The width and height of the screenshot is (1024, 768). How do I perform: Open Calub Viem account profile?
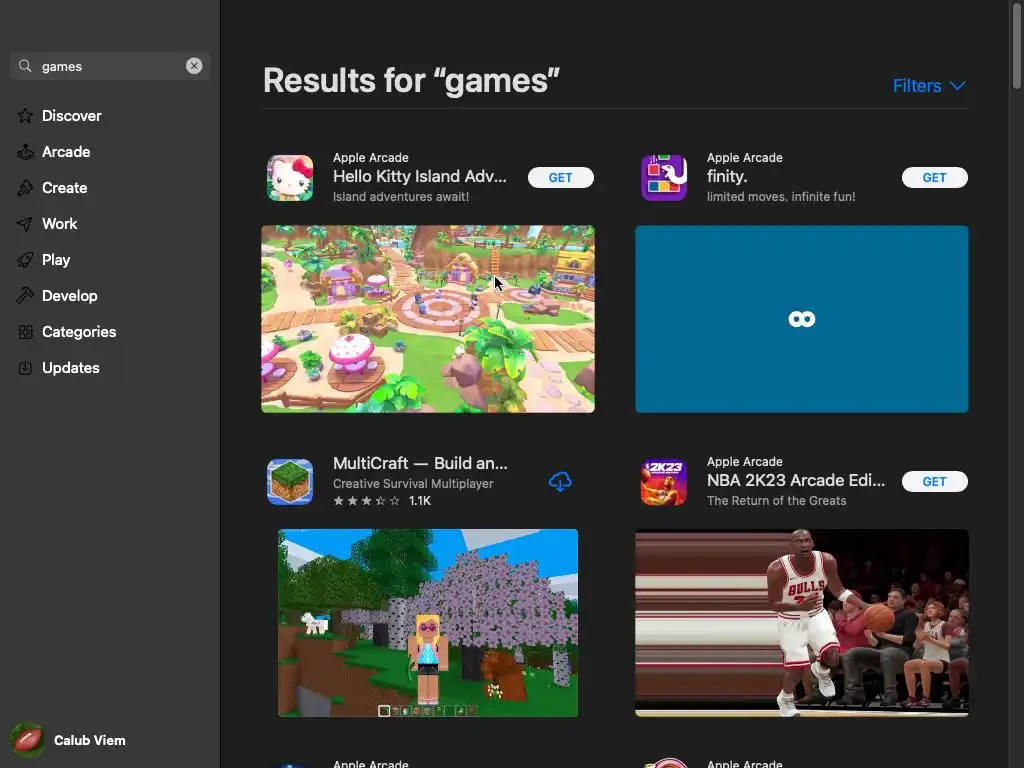[69, 740]
